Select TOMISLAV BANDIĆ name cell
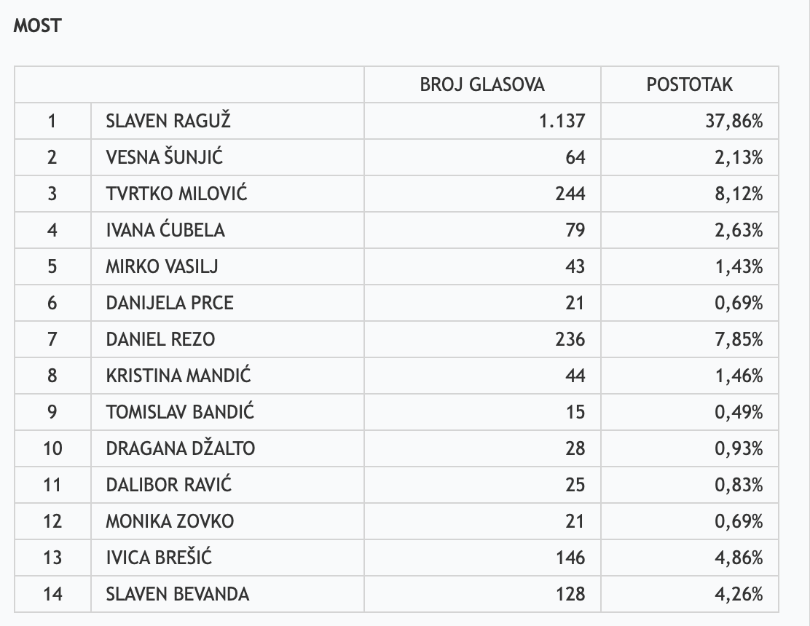The image size is (810, 626). point(178,412)
